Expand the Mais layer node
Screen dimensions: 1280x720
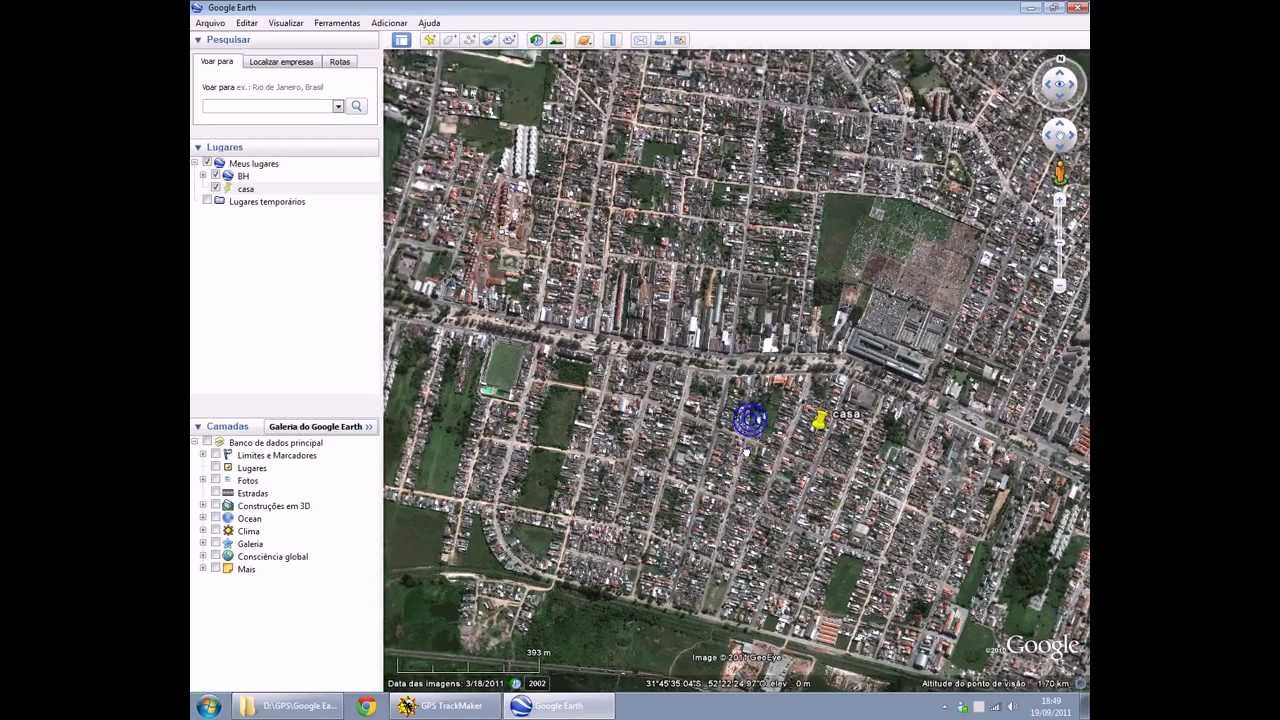point(203,569)
